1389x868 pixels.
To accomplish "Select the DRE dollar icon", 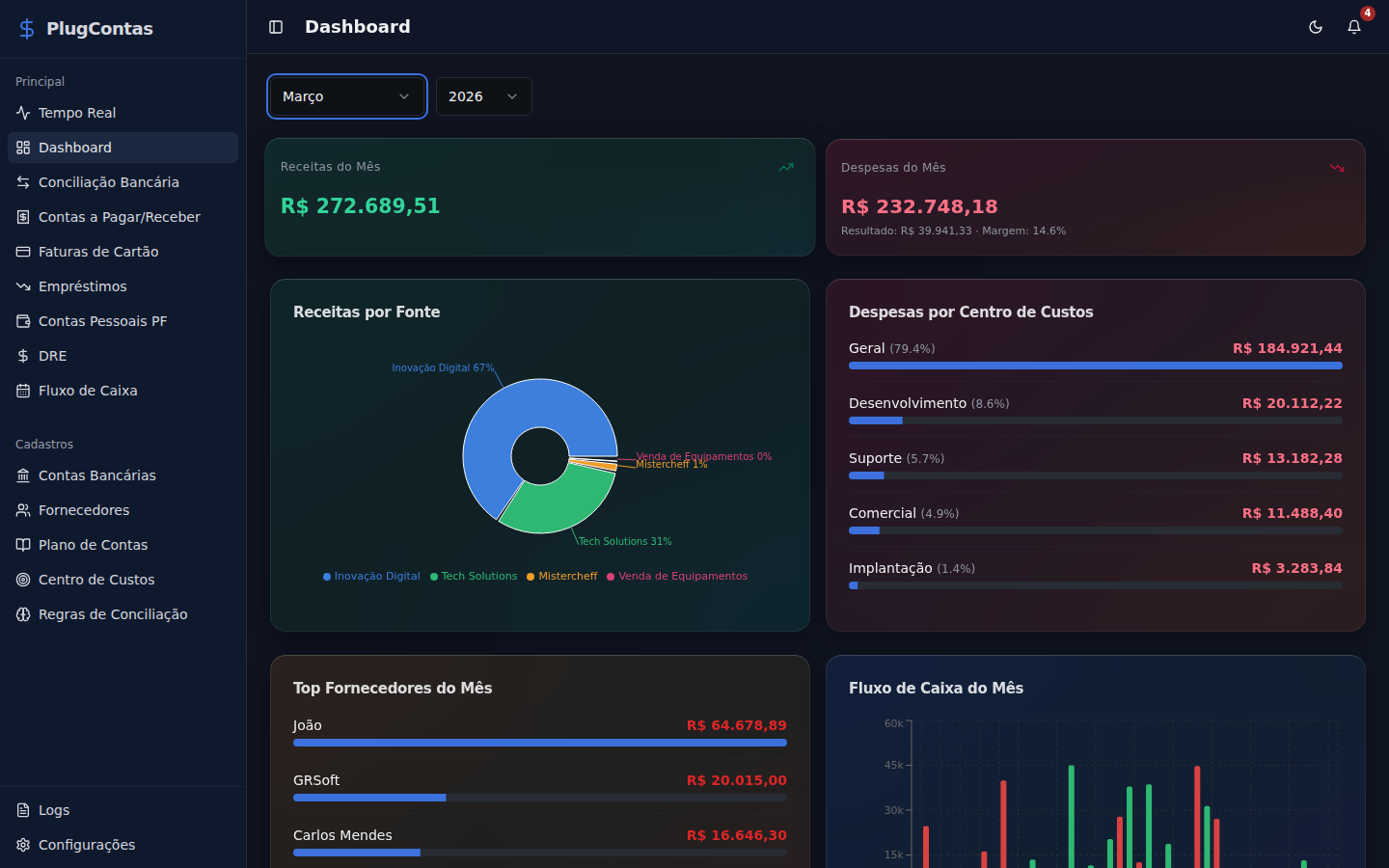I will tap(23, 356).
